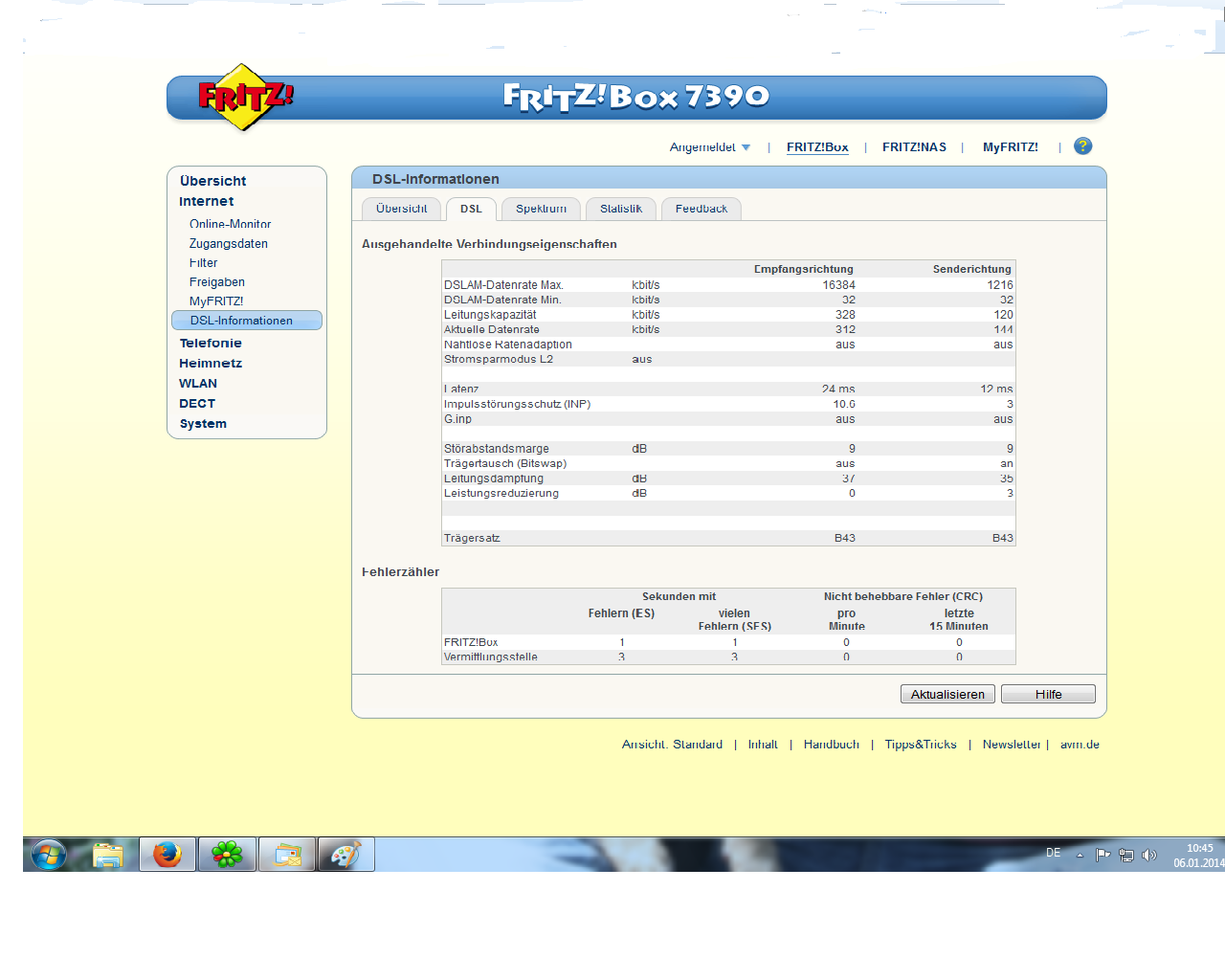The width and height of the screenshot is (1225, 980).
Task: Click the Störabstandsmarge row label
Action: click(x=496, y=449)
